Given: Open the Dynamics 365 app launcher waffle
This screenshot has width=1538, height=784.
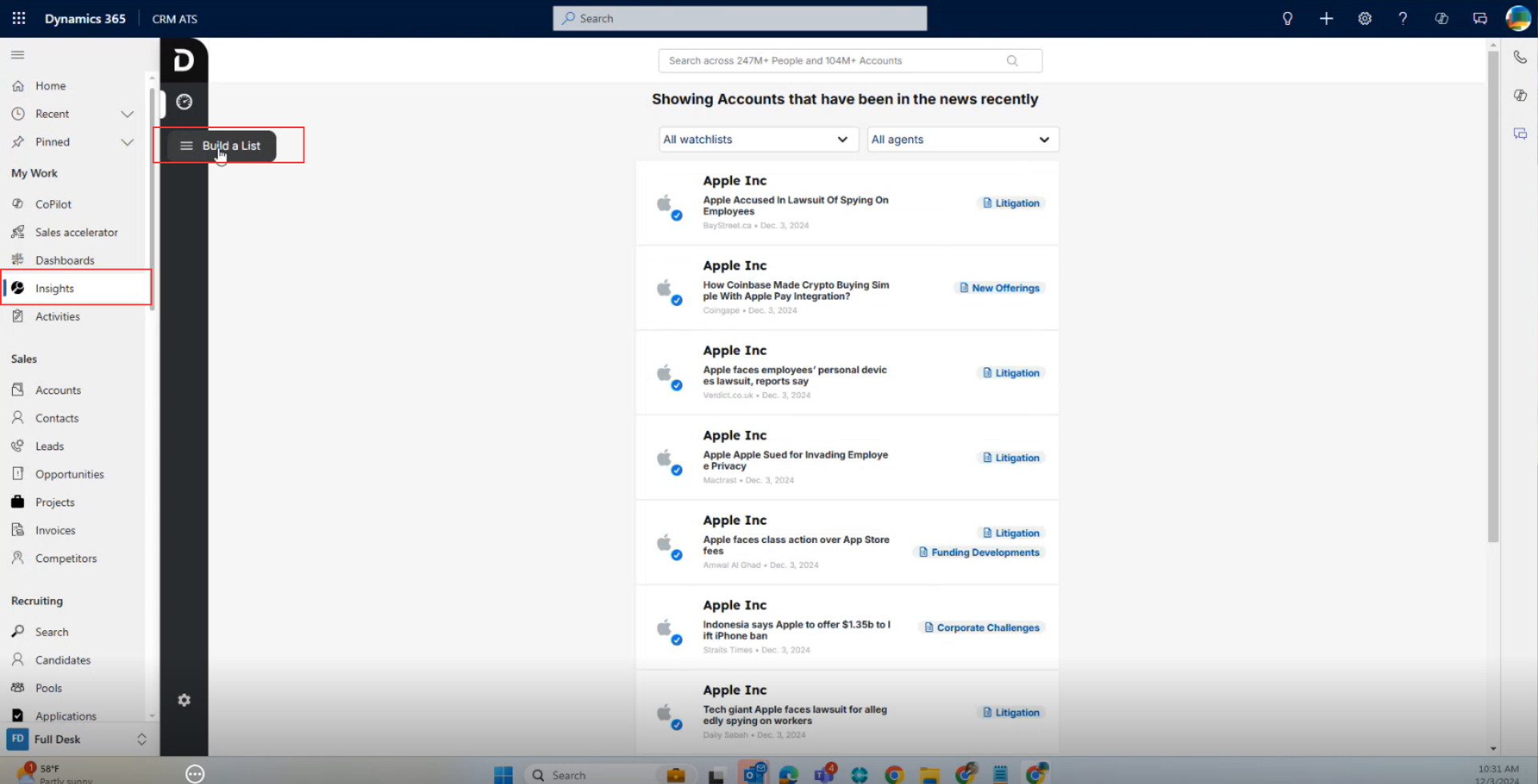Looking at the screenshot, I should coord(18,18).
